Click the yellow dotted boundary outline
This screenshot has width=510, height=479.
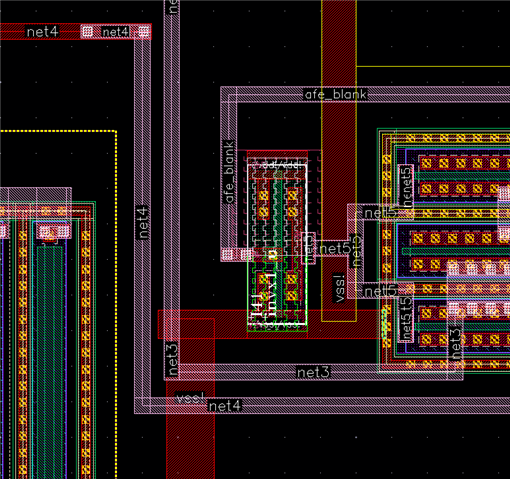(116, 300)
